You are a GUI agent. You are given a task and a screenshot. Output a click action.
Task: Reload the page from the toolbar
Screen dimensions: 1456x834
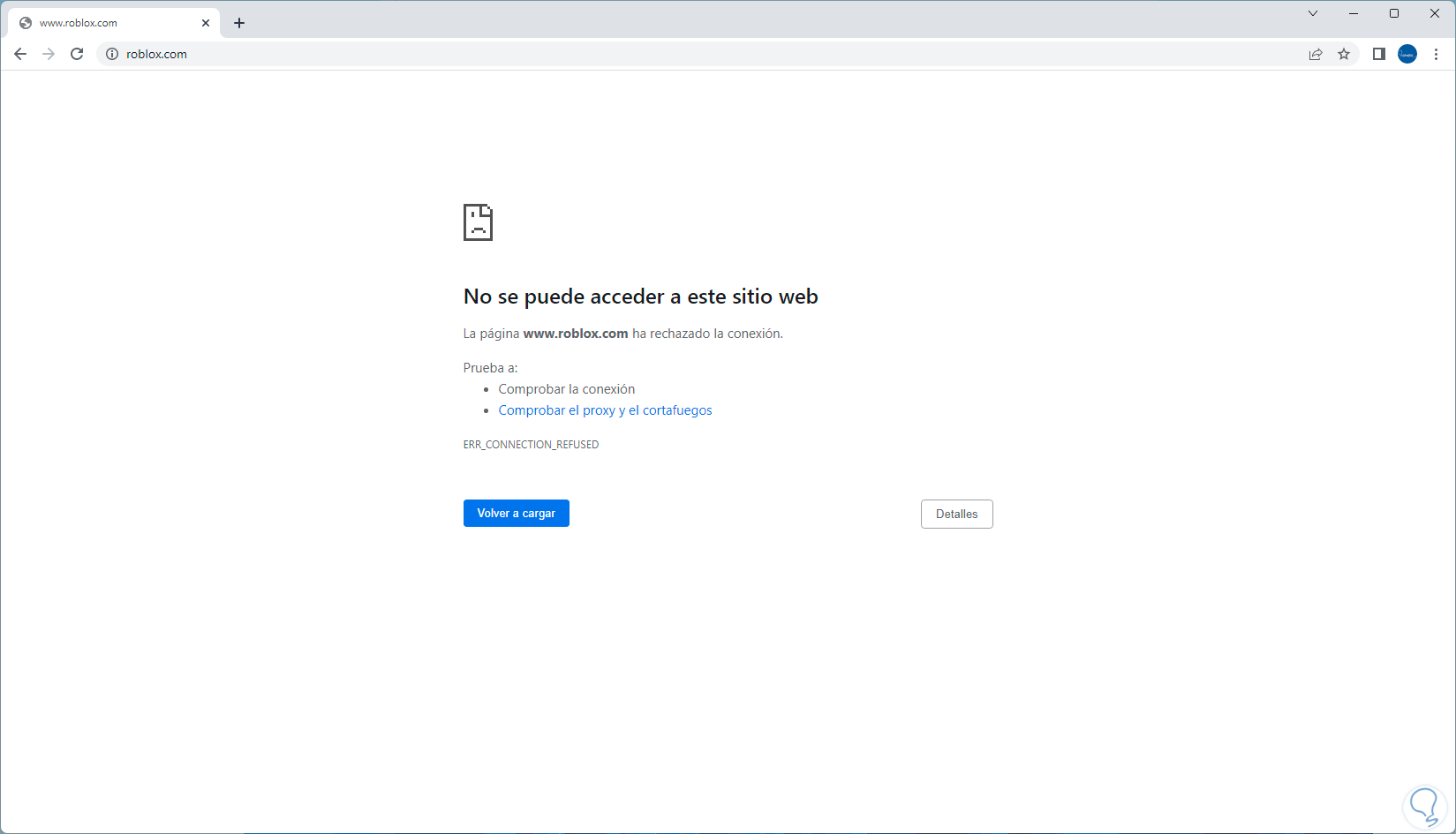tap(77, 54)
